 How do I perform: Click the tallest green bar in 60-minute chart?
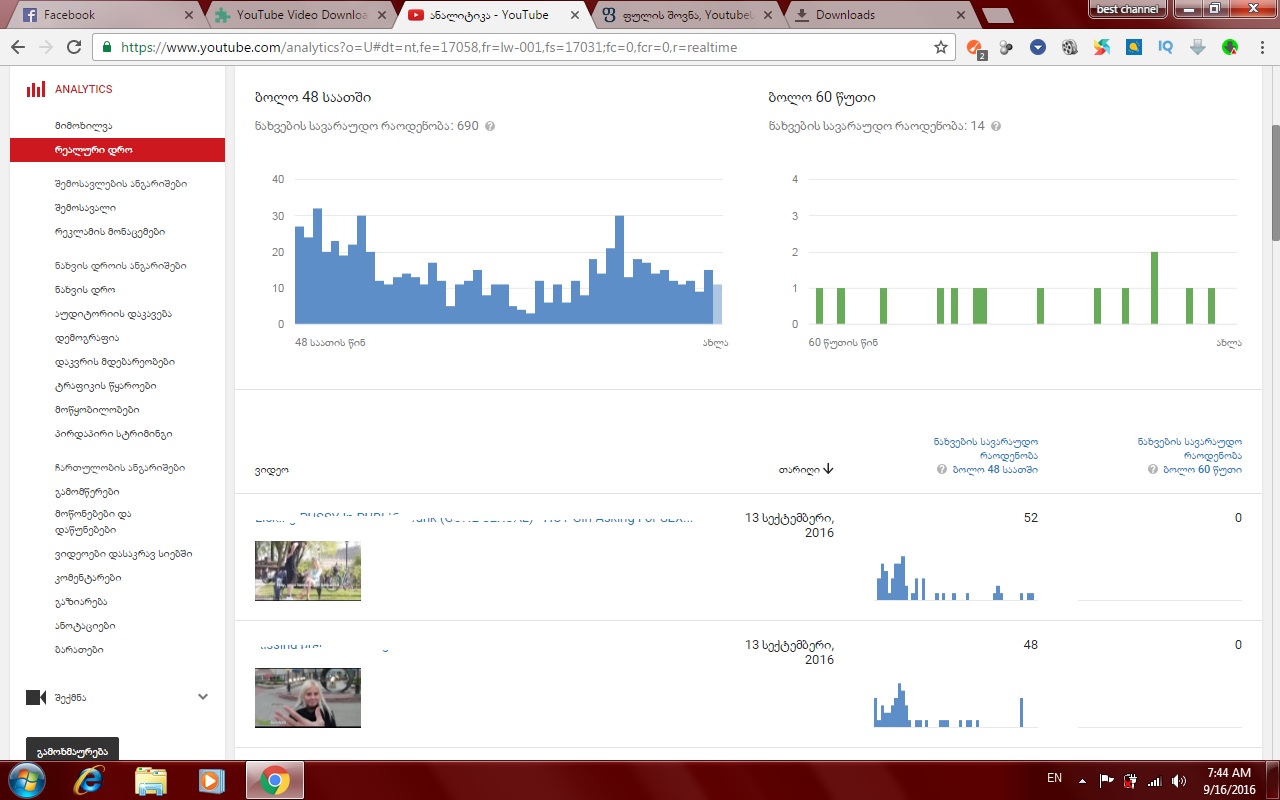(1154, 288)
